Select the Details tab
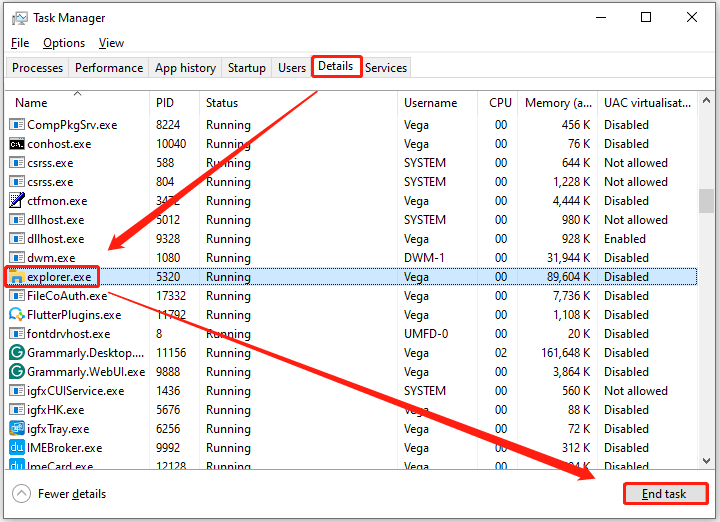The width and height of the screenshot is (720, 522). [x=336, y=67]
